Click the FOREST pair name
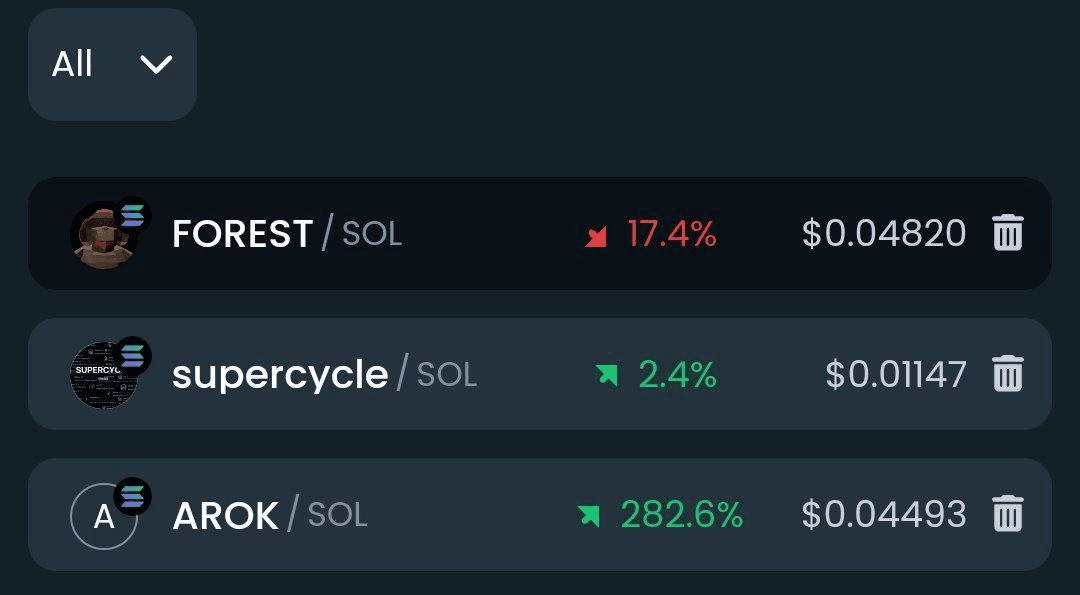This screenshot has height=595, width=1080. tap(287, 233)
